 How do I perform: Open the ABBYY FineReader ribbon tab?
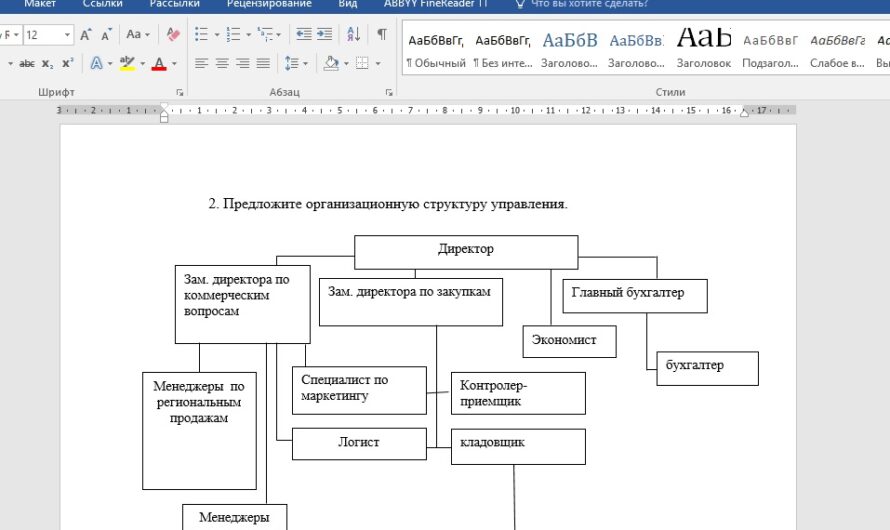tap(435, 4)
